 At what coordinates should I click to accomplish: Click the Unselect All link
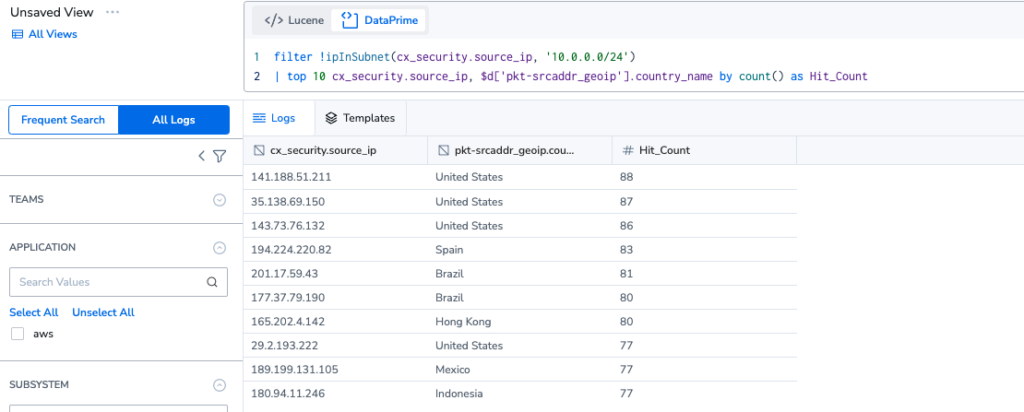point(103,312)
